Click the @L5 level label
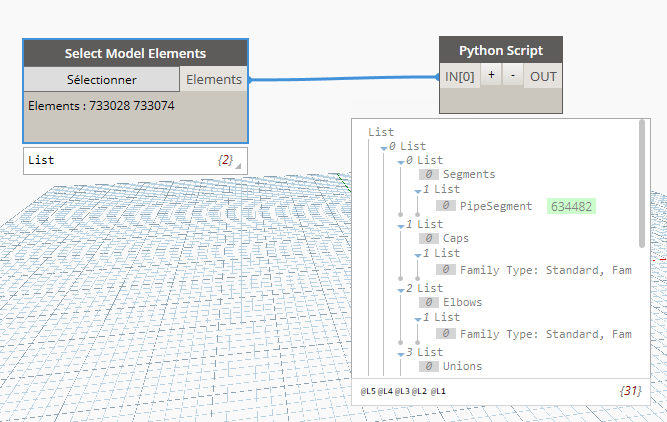This screenshot has width=667, height=422. pyautogui.click(x=368, y=391)
